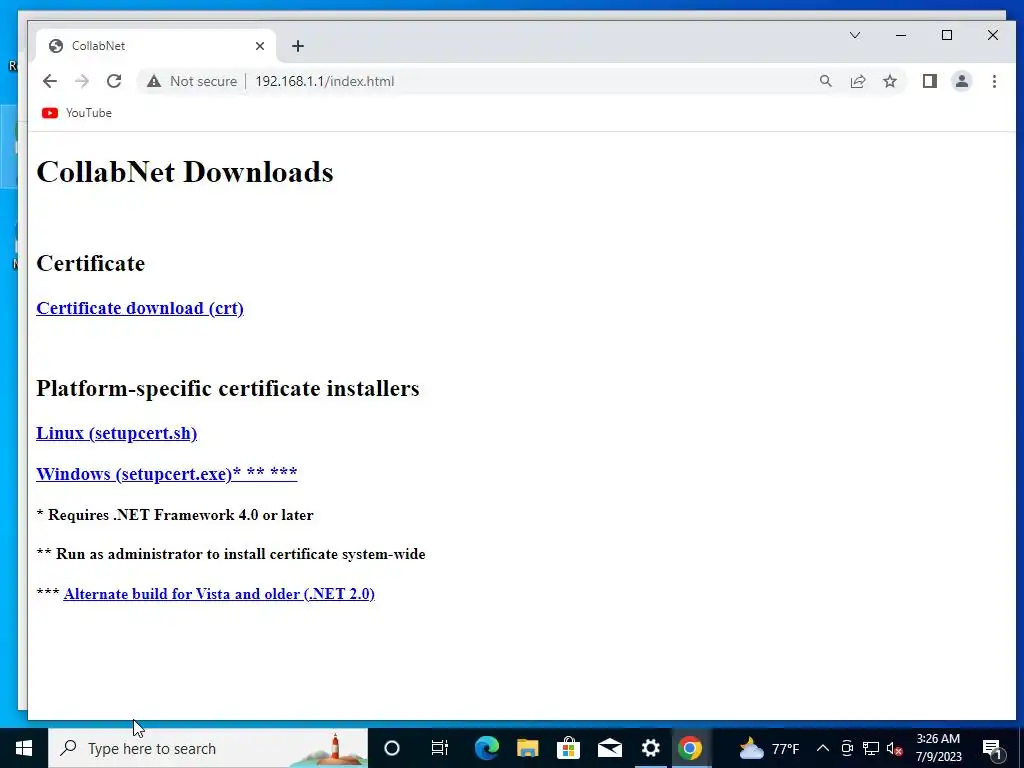Click the CollabNet Downloads heading
Screen dimensions: 1024x768
tap(185, 172)
